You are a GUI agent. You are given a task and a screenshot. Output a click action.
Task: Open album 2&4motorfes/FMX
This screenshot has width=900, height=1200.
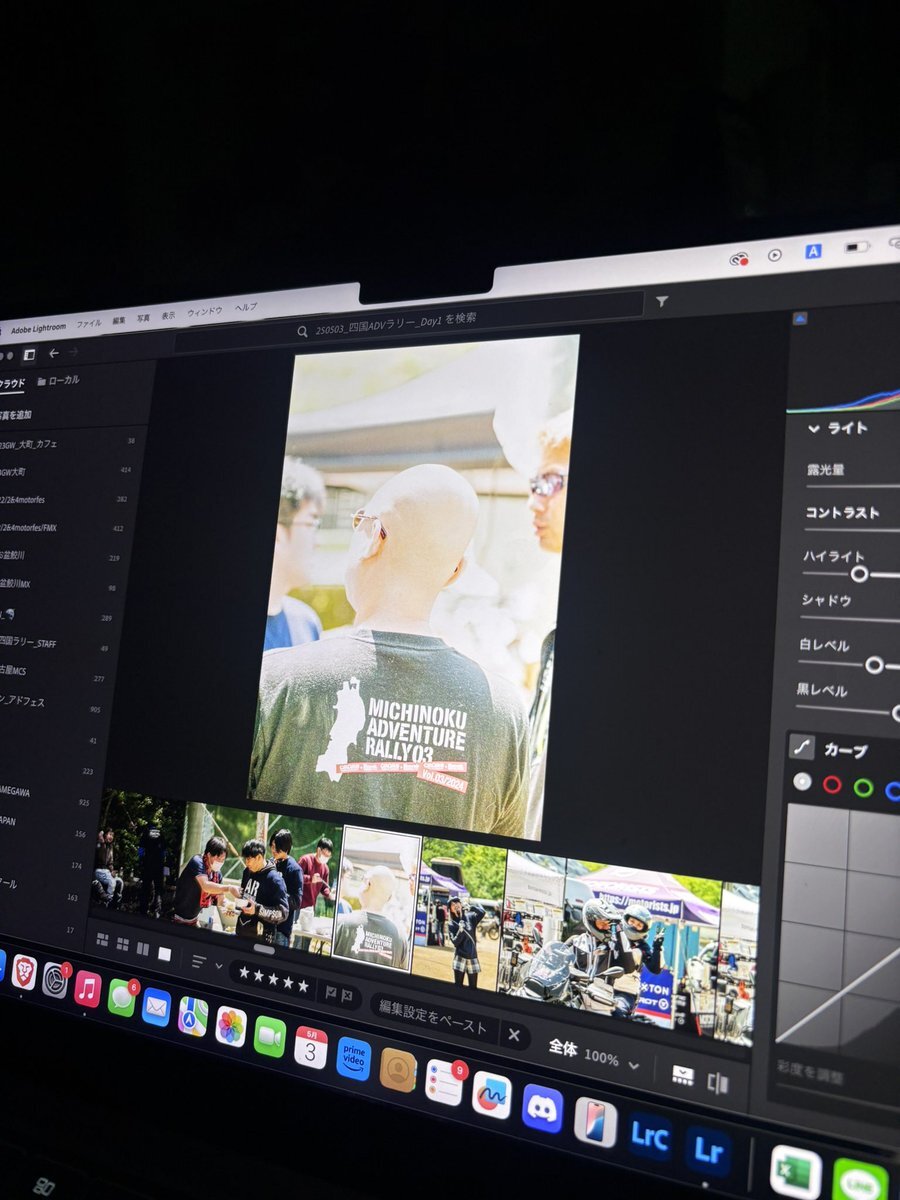28,527
